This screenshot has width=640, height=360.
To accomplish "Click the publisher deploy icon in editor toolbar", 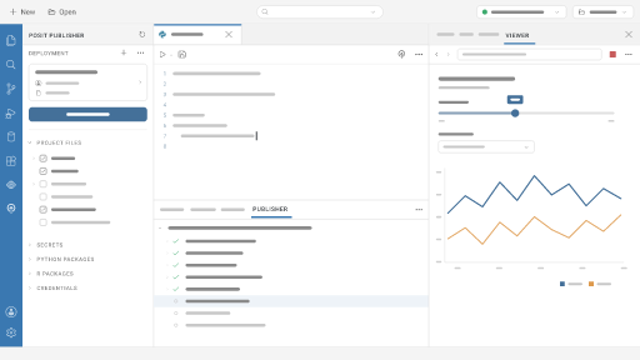I will (402, 54).
